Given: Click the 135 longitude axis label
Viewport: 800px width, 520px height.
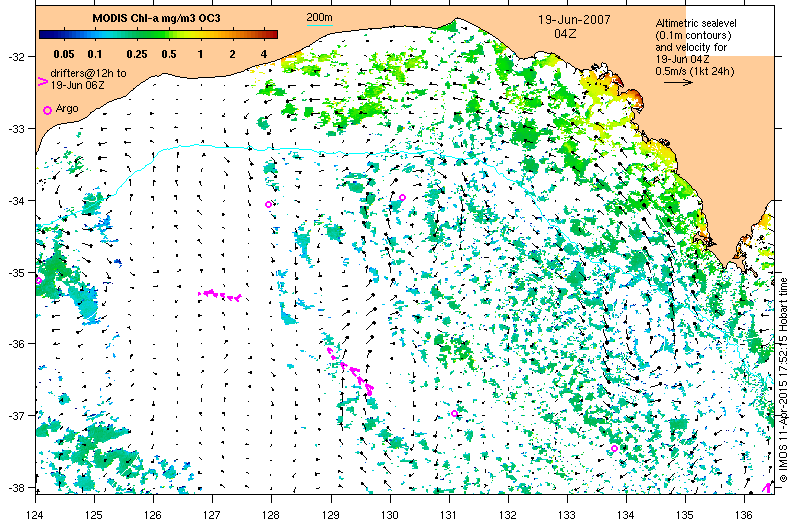Looking at the screenshot, I should (x=685, y=513).
